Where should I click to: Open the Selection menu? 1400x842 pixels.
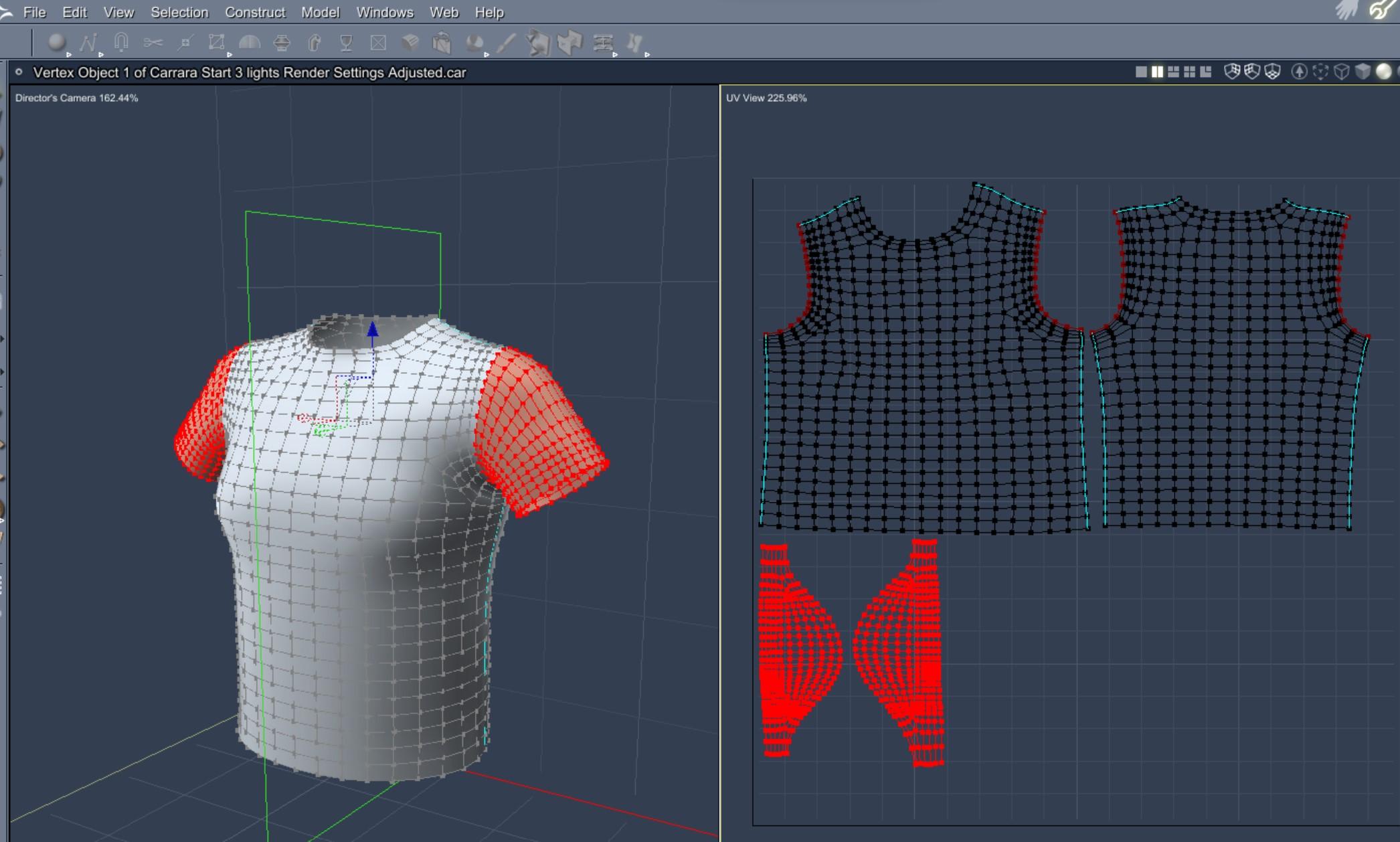(x=179, y=12)
